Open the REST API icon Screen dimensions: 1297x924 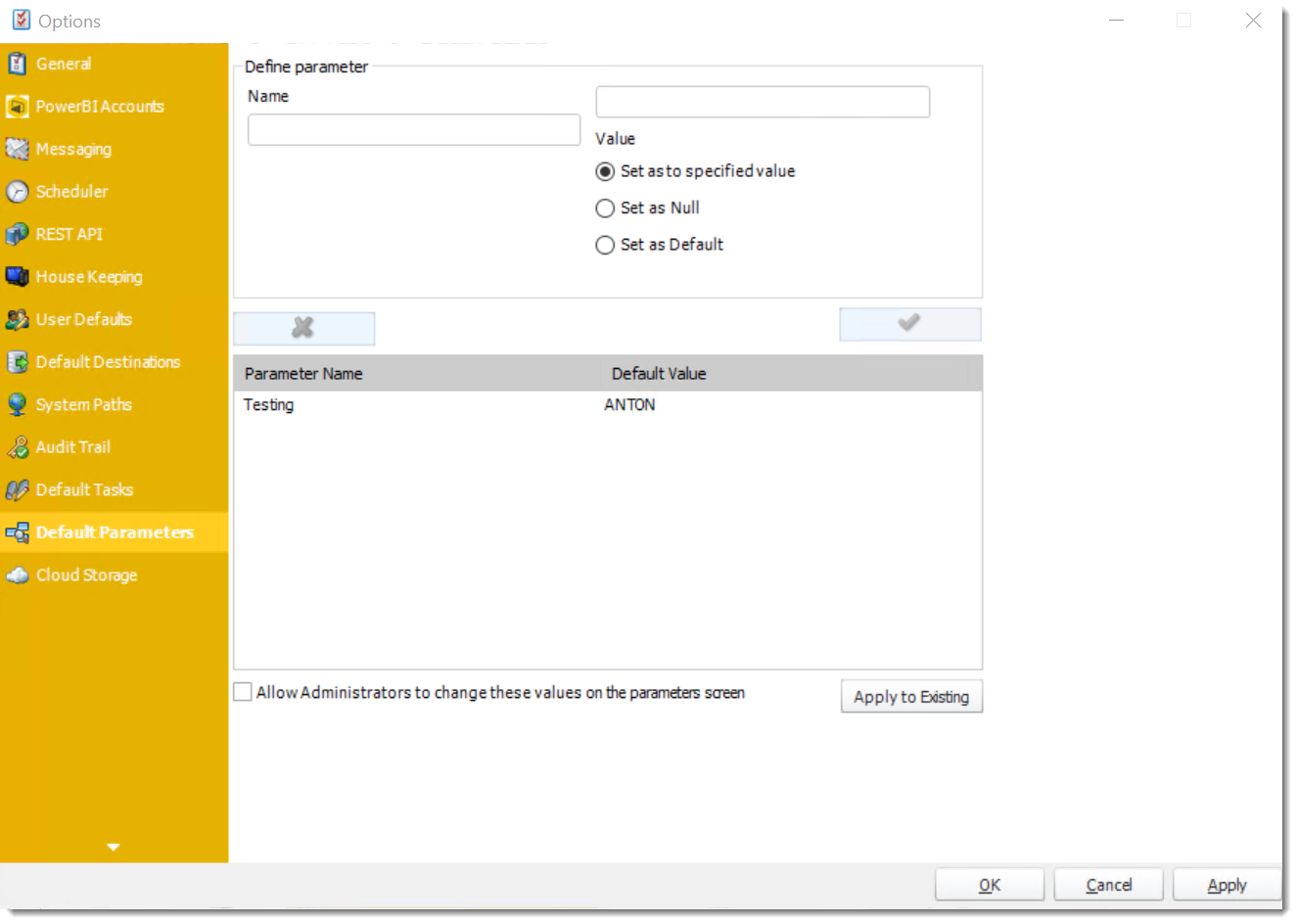point(17,235)
